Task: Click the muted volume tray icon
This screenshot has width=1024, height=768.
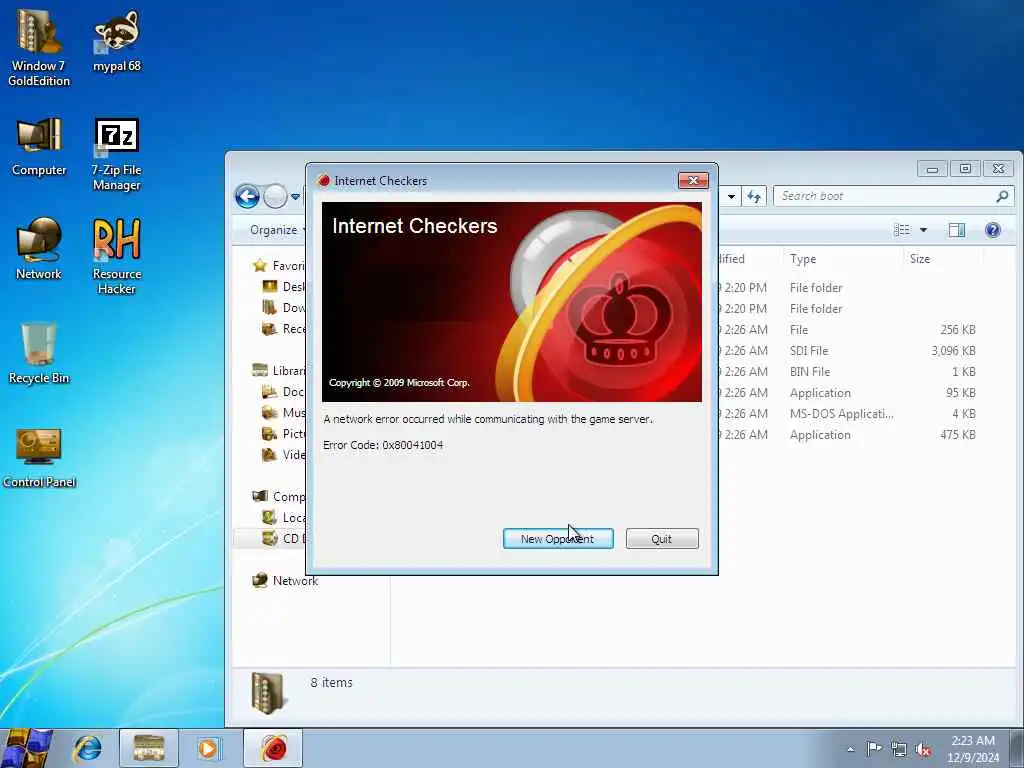Action: point(923,749)
